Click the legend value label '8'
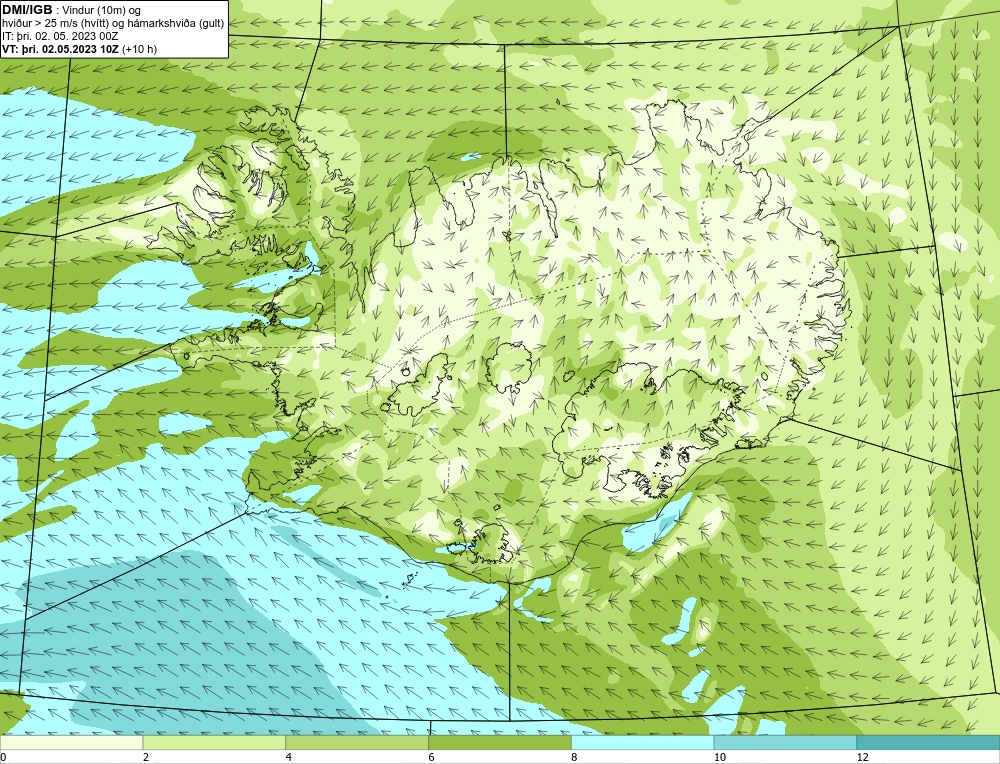The image size is (1000, 764). point(575,757)
